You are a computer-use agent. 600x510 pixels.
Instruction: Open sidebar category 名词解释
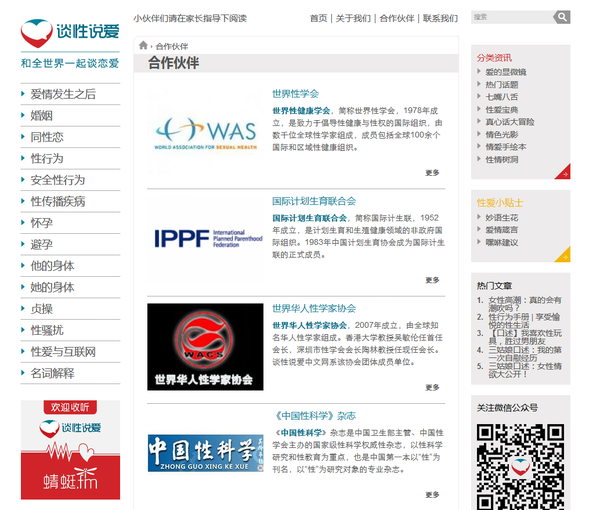point(52,373)
